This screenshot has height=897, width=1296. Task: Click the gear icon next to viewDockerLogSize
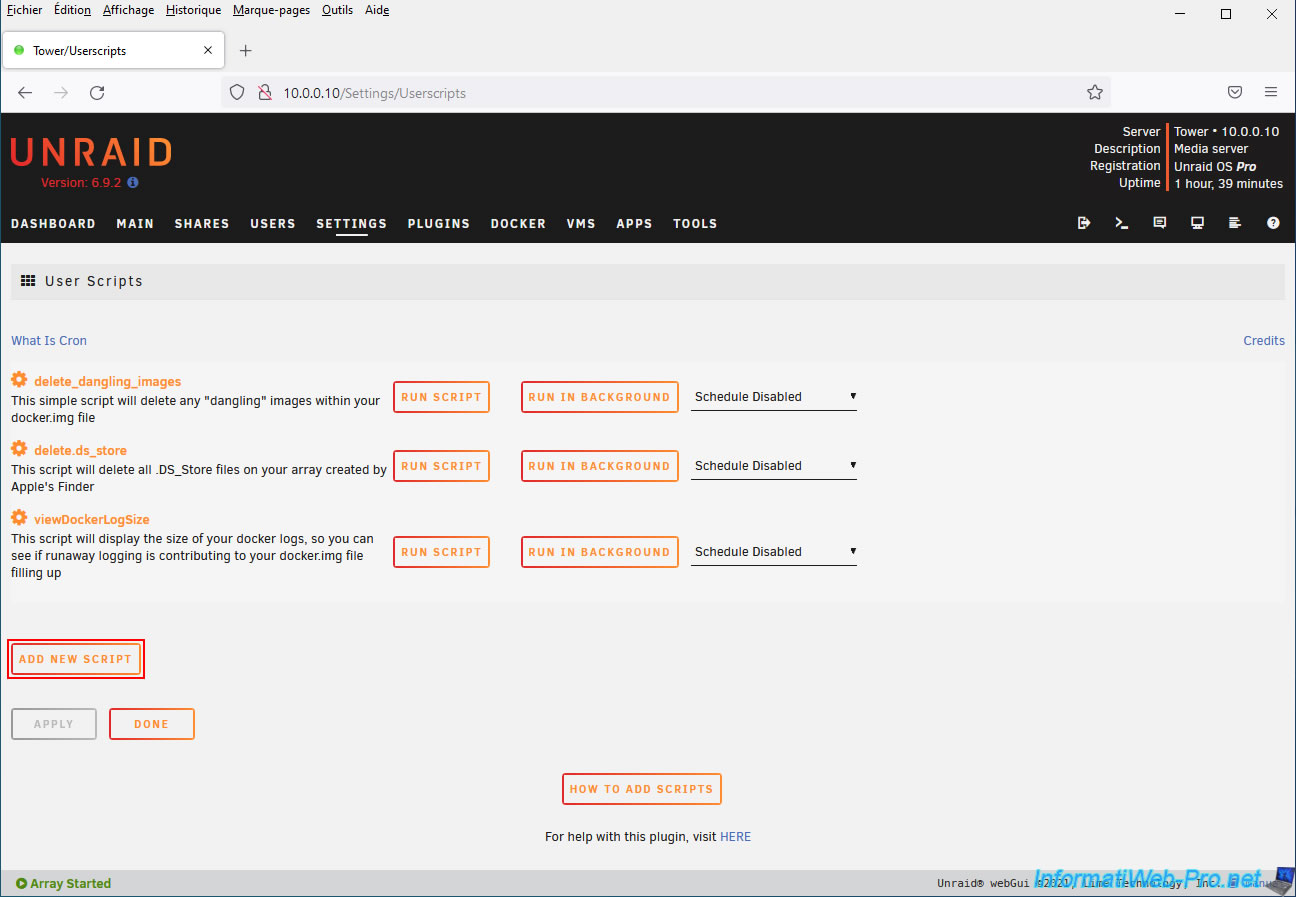(19, 518)
